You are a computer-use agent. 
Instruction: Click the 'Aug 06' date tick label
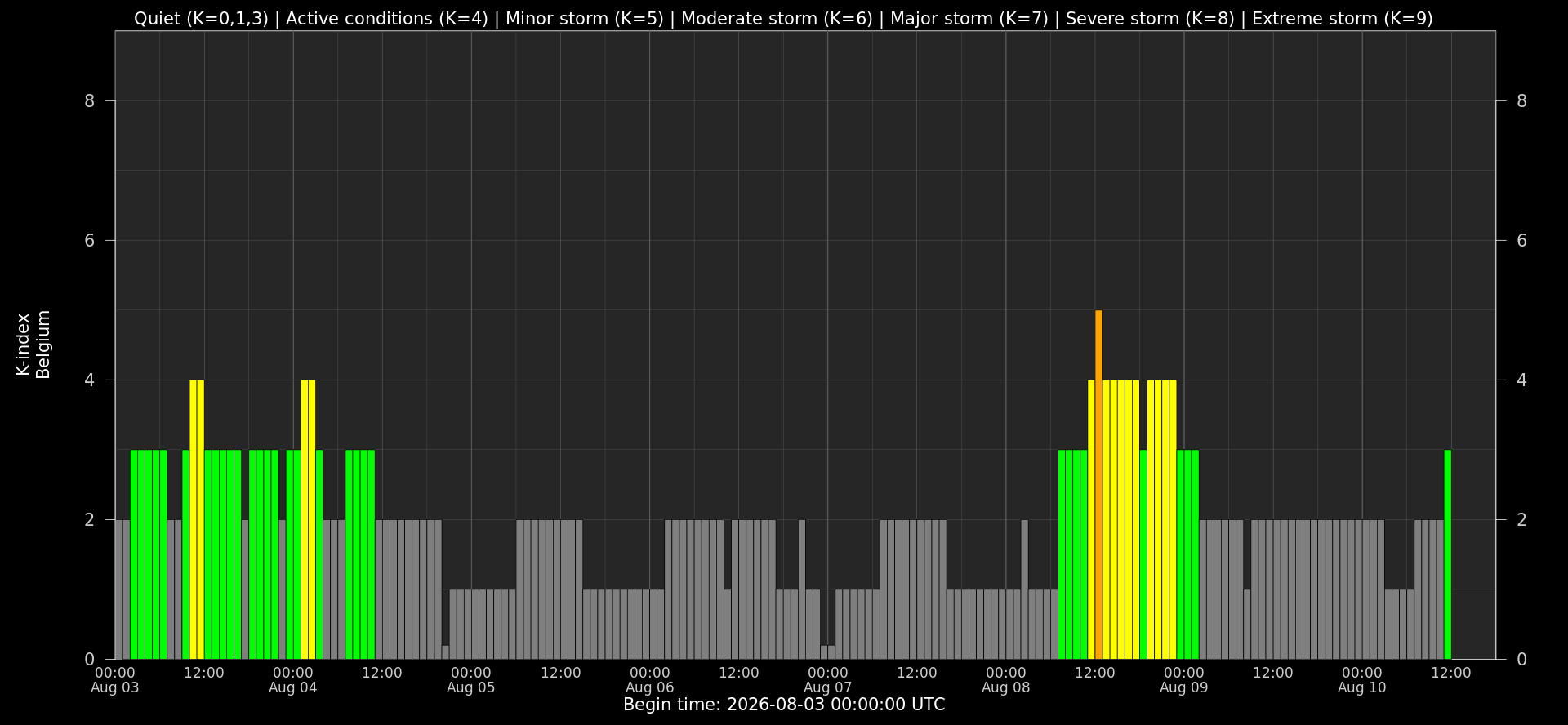click(x=650, y=687)
